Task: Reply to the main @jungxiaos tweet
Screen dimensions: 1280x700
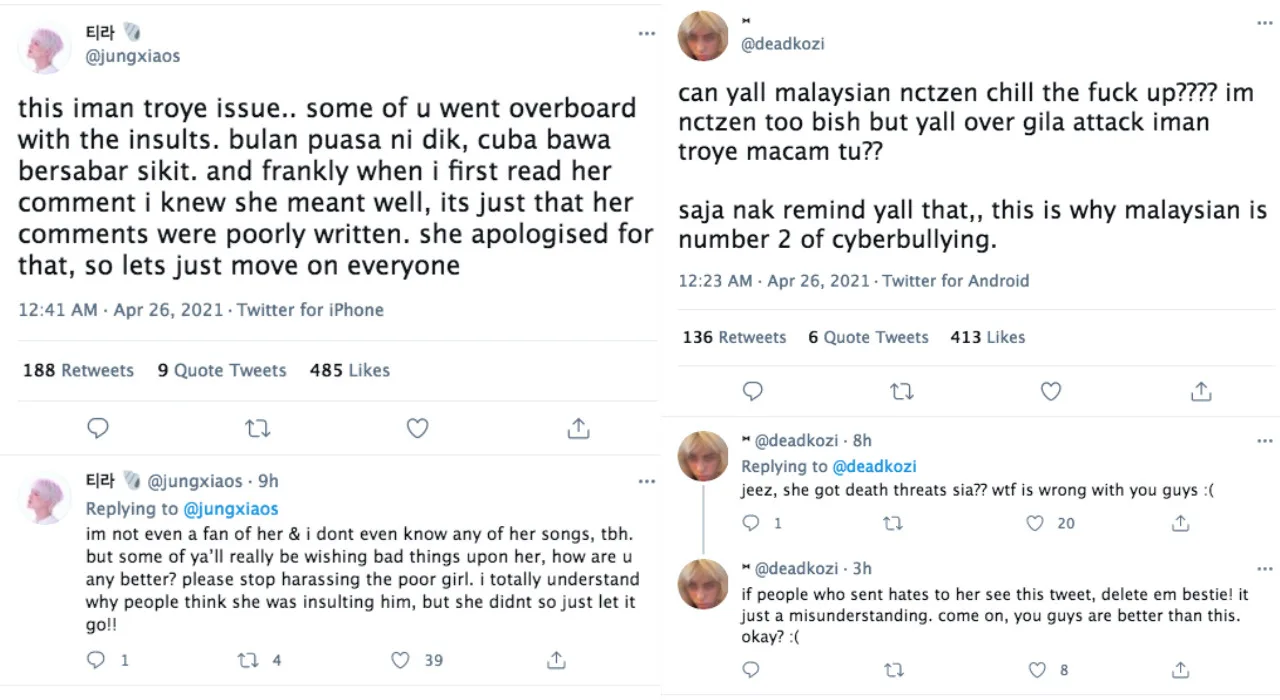Action: (x=98, y=429)
